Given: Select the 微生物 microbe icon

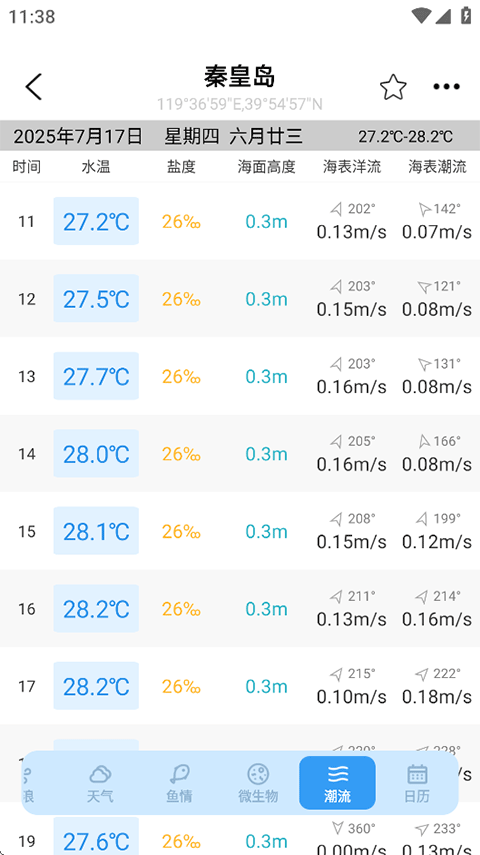Looking at the screenshot, I should coord(258,783).
